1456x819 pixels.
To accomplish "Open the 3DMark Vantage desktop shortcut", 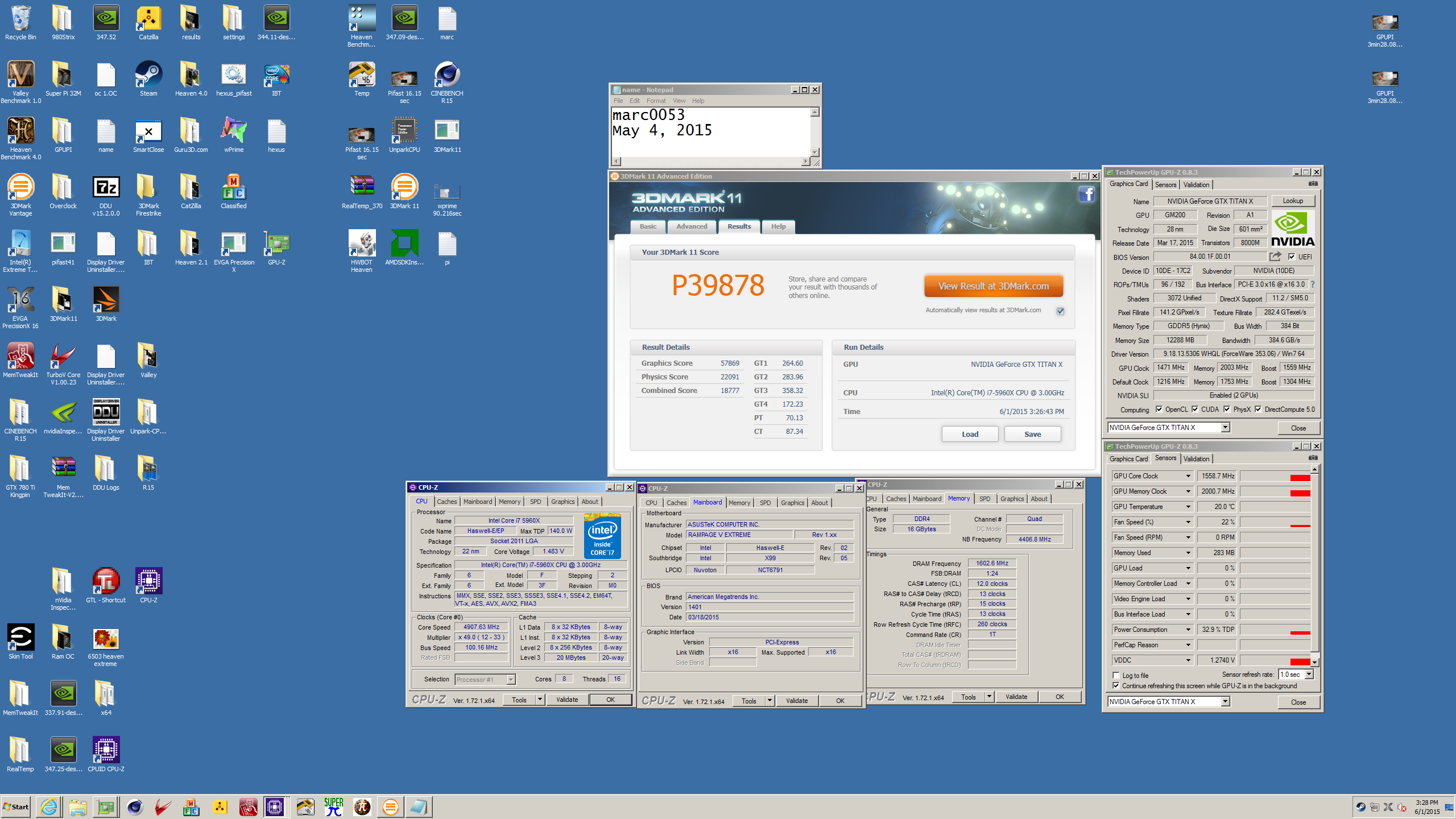I will 20,195.
